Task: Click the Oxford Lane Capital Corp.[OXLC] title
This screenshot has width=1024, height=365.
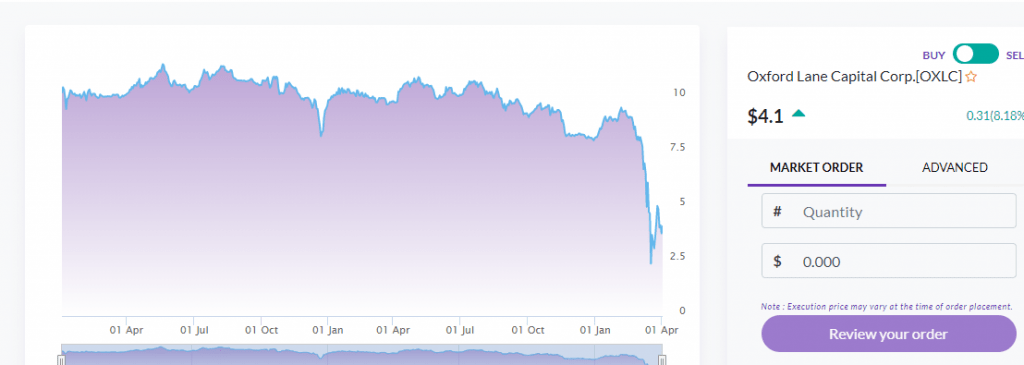Action: (x=854, y=76)
